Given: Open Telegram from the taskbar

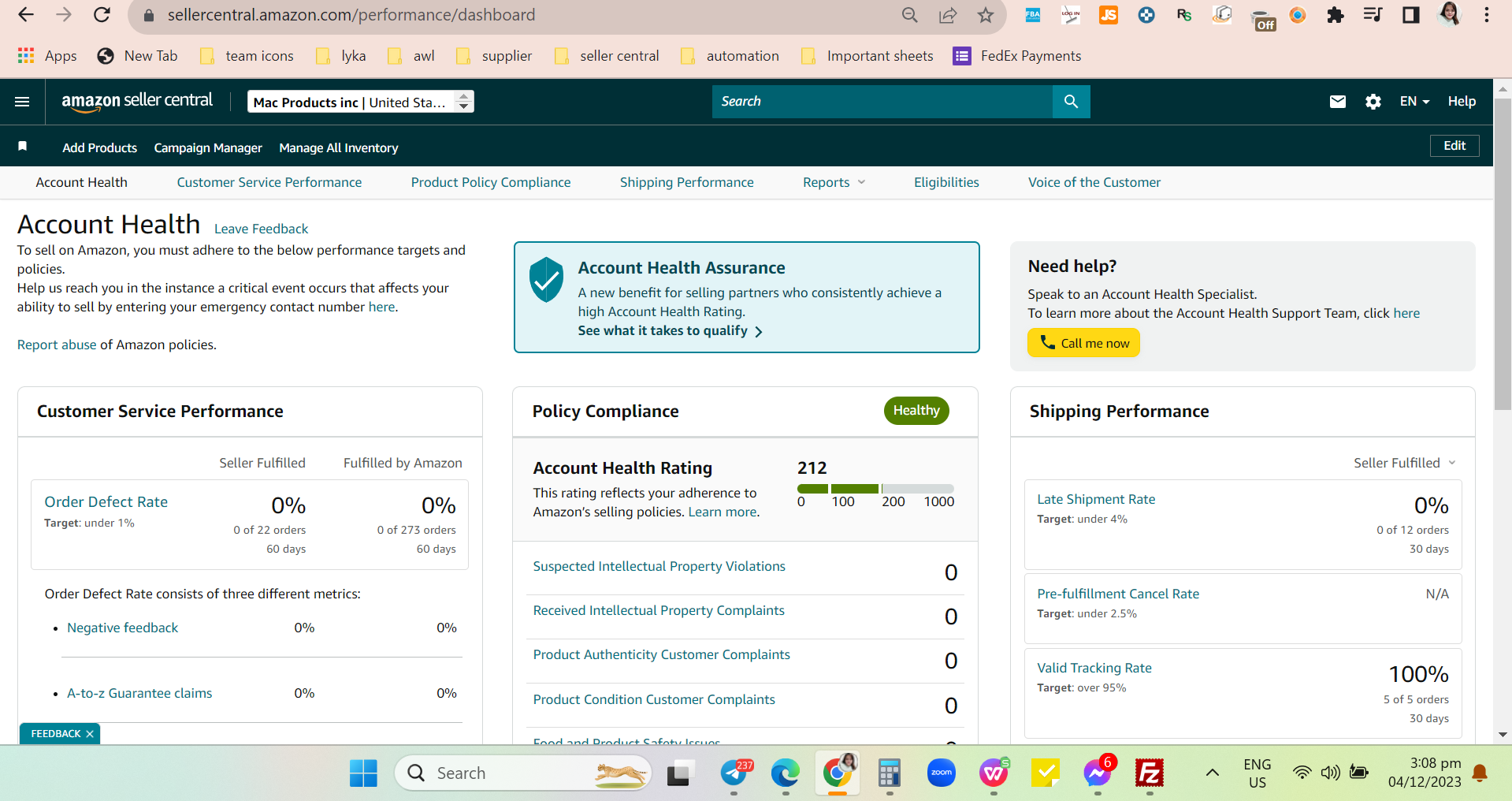Looking at the screenshot, I should point(735,773).
